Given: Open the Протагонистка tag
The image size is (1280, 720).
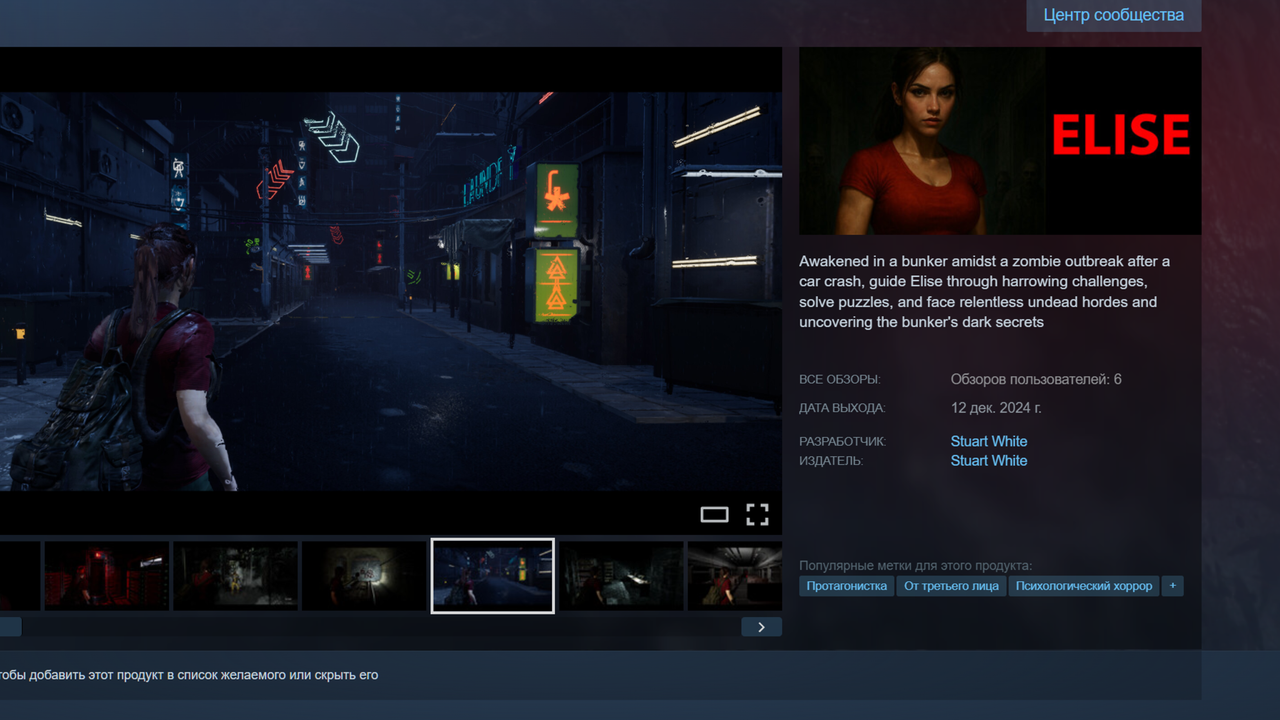Looking at the screenshot, I should point(847,586).
